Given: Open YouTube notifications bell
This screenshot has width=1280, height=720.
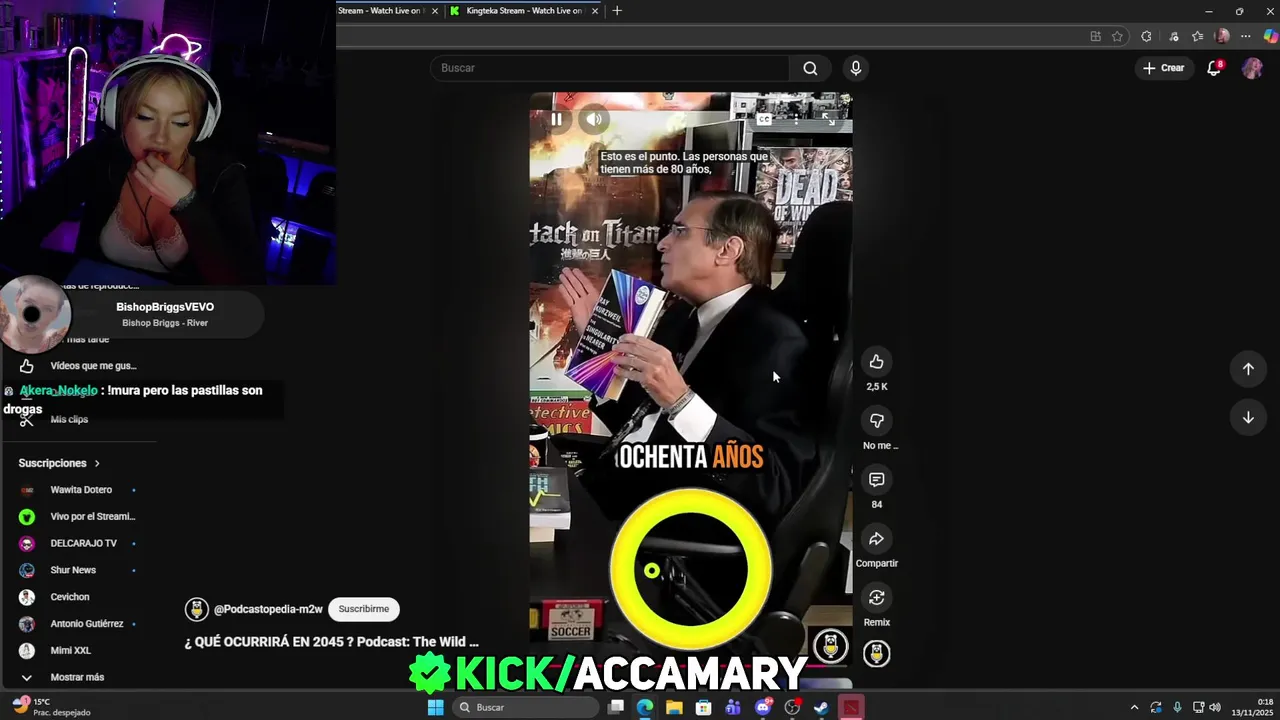Looking at the screenshot, I should (1214, 68).
